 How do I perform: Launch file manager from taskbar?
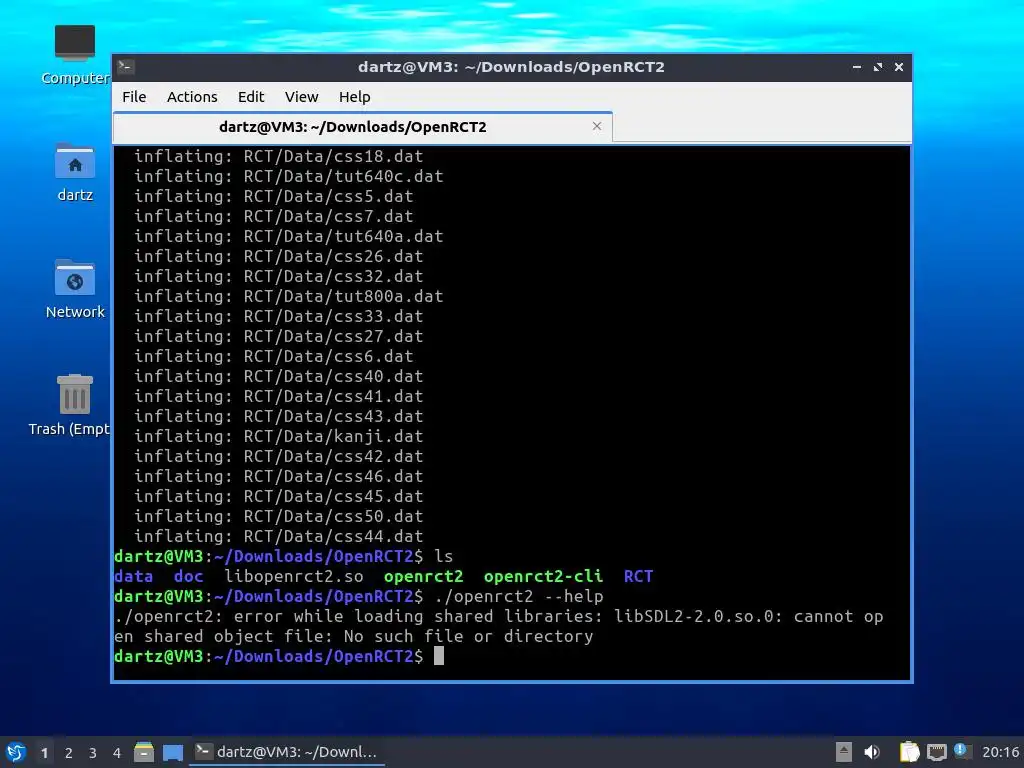(144, 752)
